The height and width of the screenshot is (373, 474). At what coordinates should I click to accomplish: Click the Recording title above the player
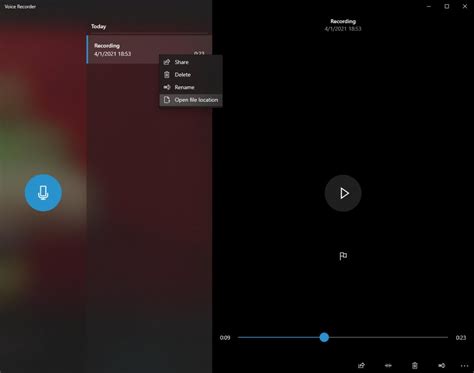(343, 21)
